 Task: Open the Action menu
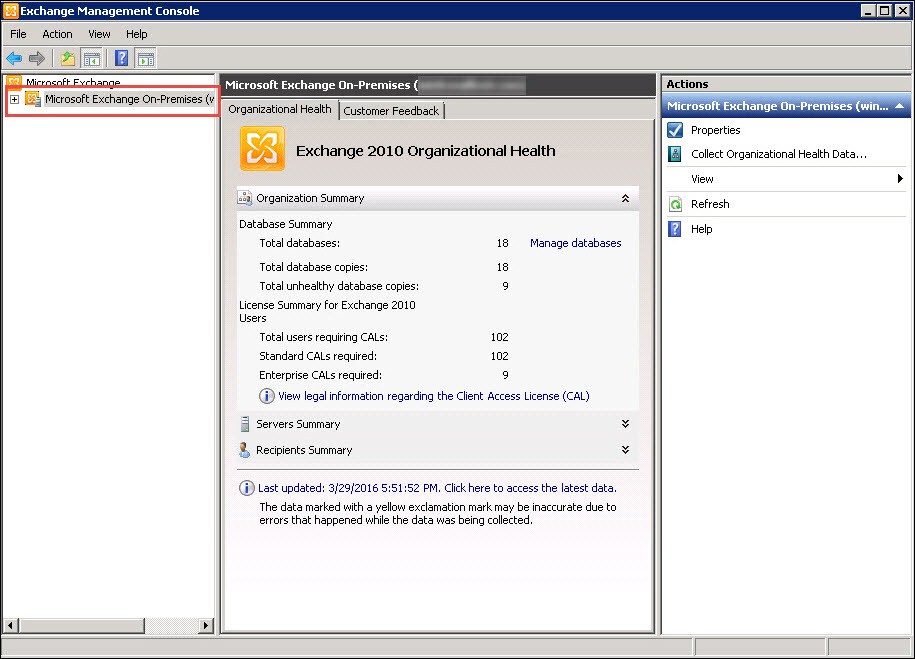[57, 34]
